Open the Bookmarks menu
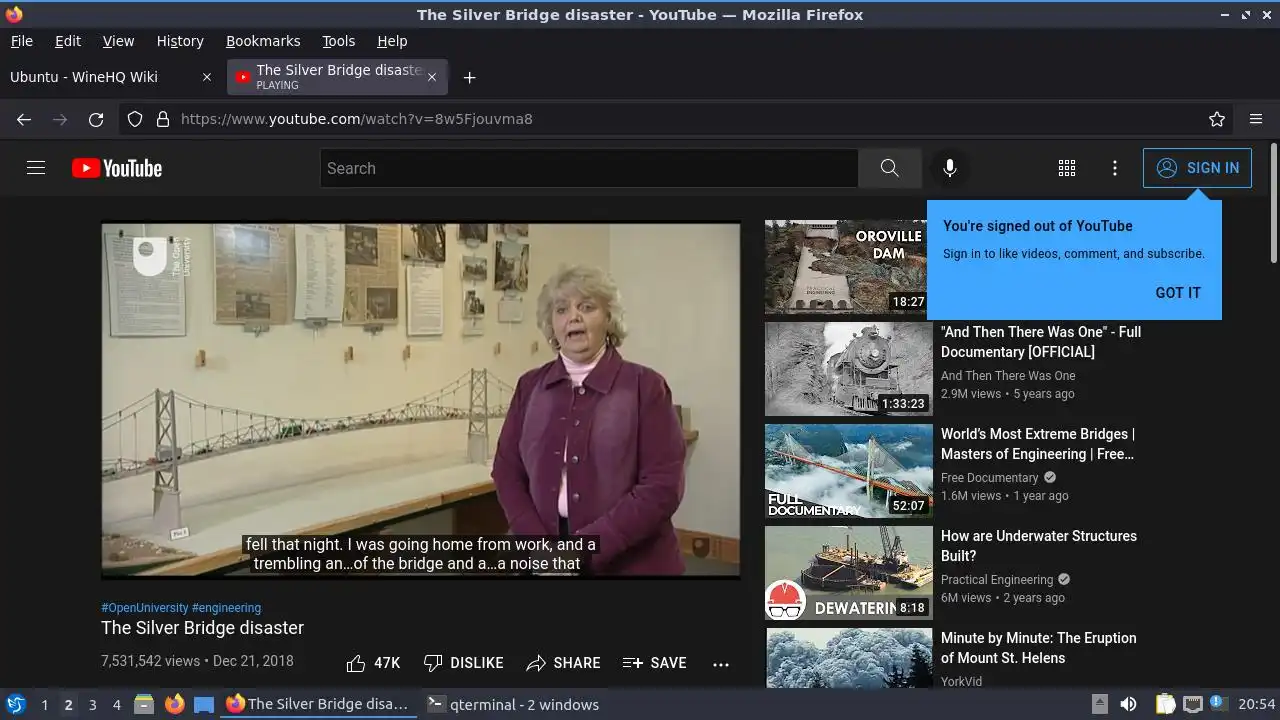Screen dimensions: 1280x720 coord(263,41)
